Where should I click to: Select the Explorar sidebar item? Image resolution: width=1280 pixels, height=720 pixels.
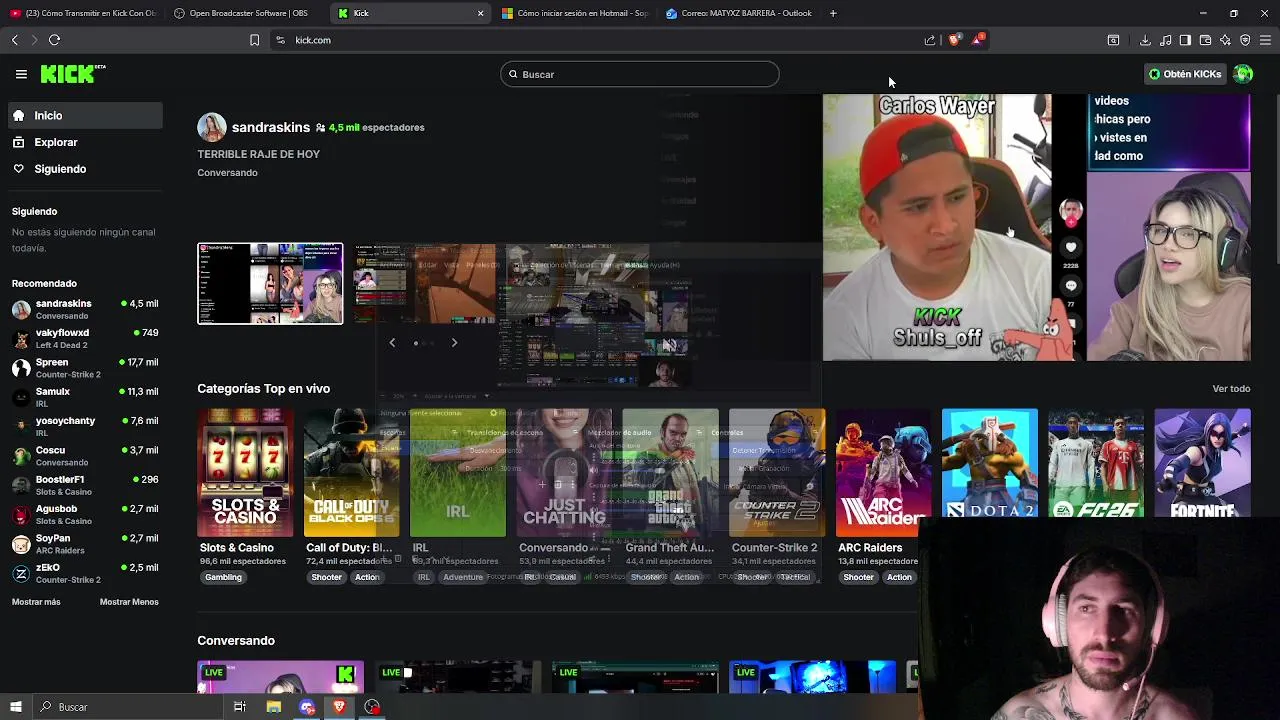pyautogui.click(x=84, y=142)
